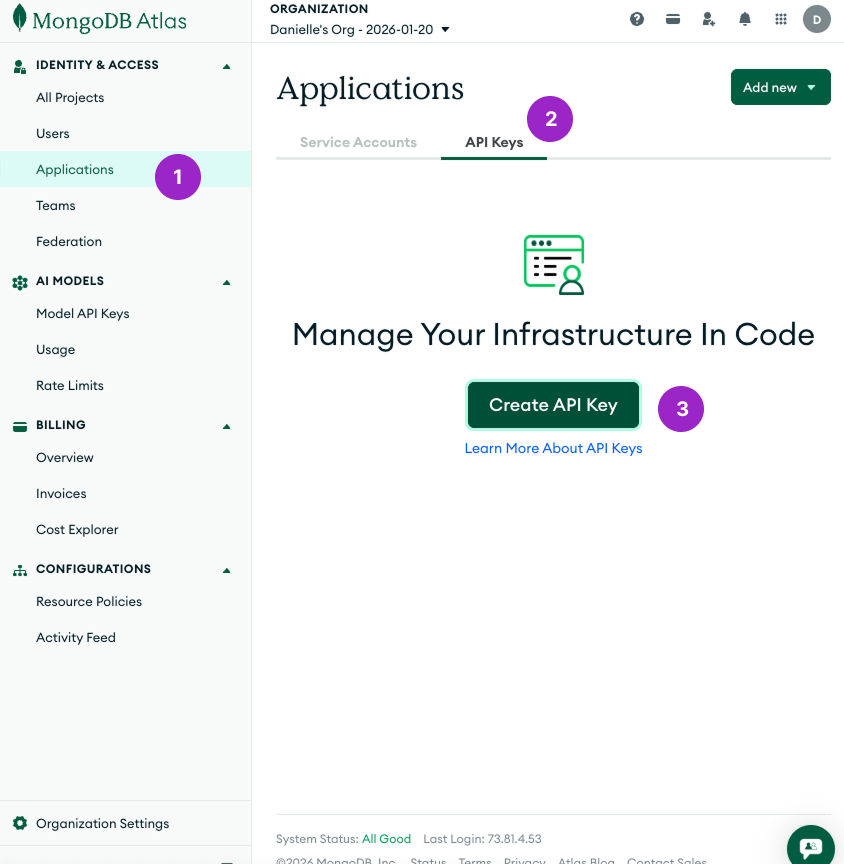Open the Add new dropdown button

pyautogui.click(x=780, y=87)
